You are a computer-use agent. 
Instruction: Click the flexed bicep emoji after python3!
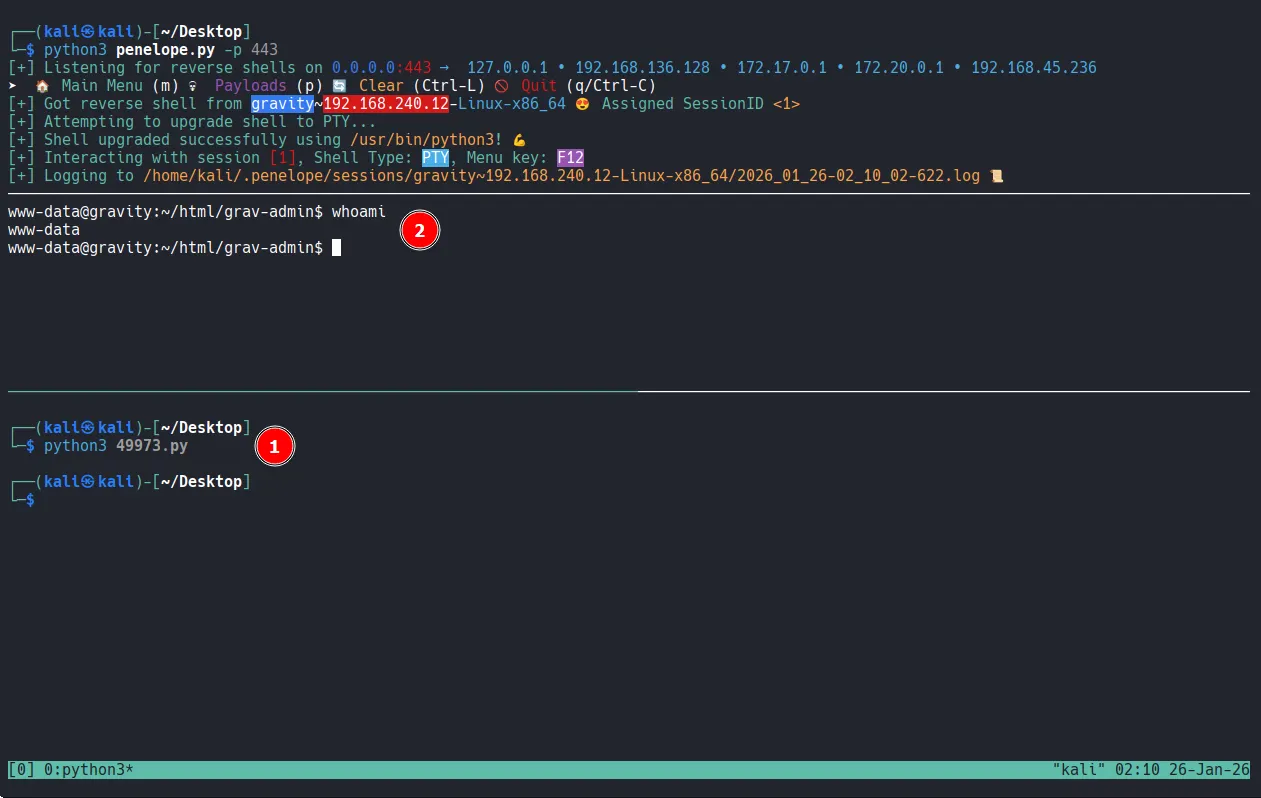coord(518,140)
